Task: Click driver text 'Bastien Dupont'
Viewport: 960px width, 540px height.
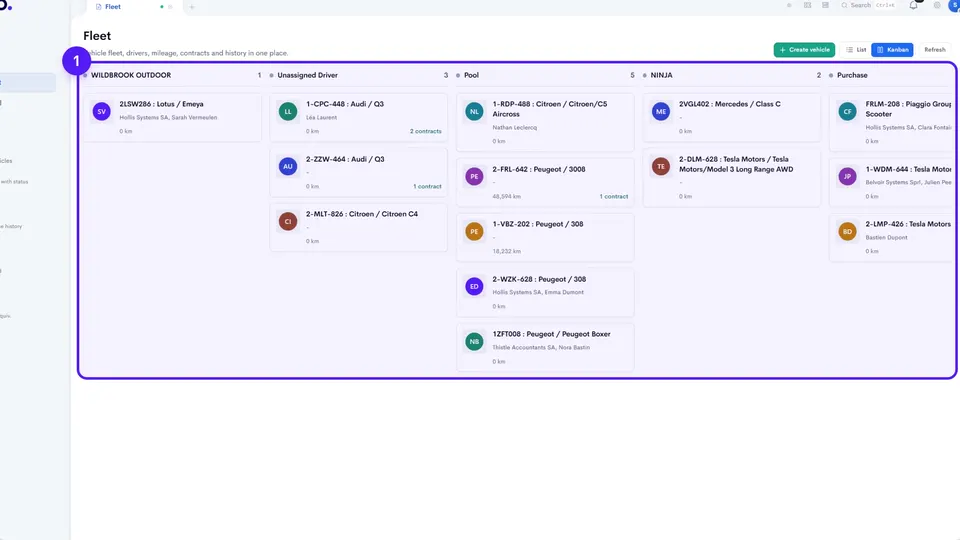Action: (887, 238)
